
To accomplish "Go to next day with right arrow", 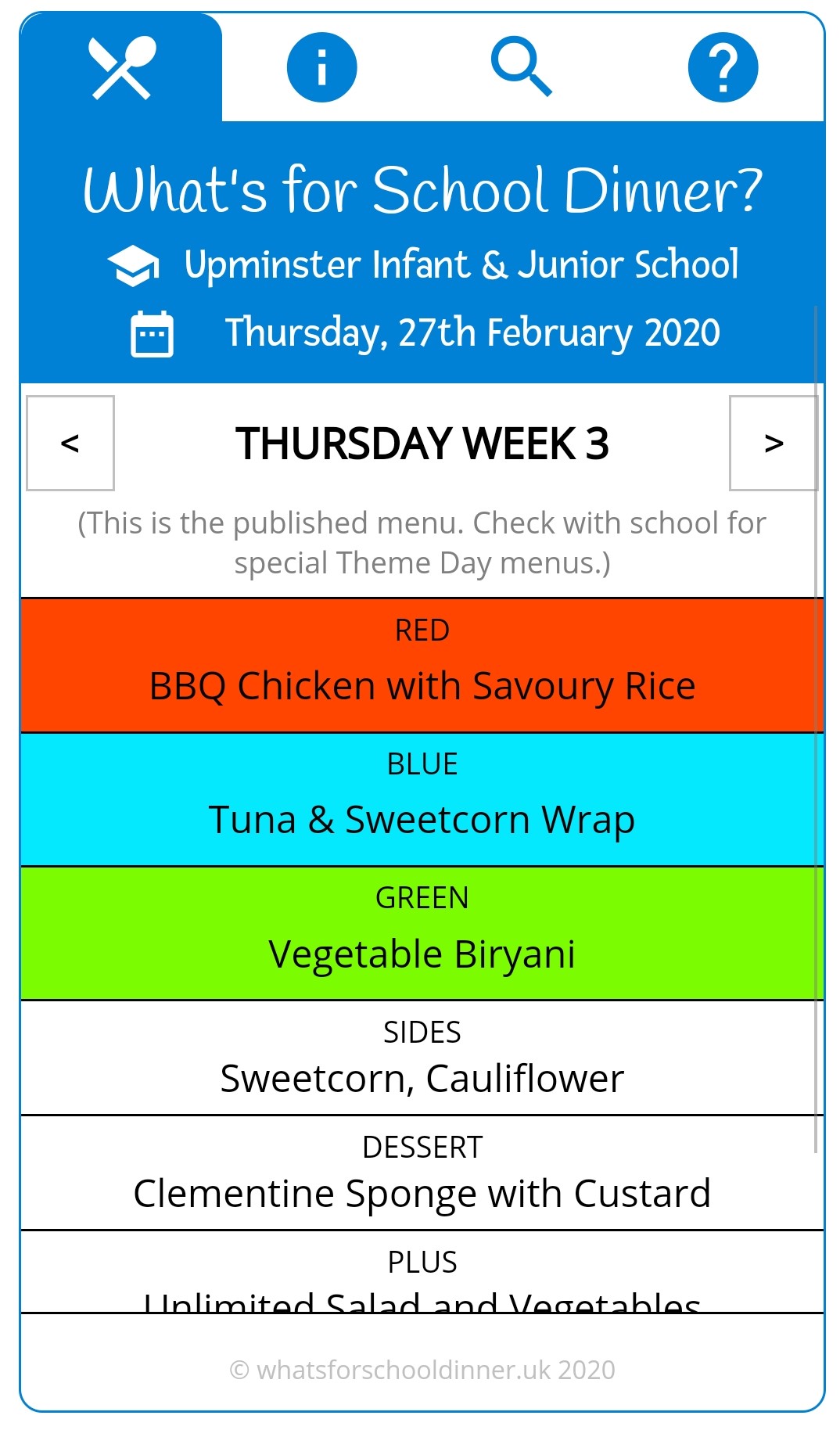I will 773,443.
